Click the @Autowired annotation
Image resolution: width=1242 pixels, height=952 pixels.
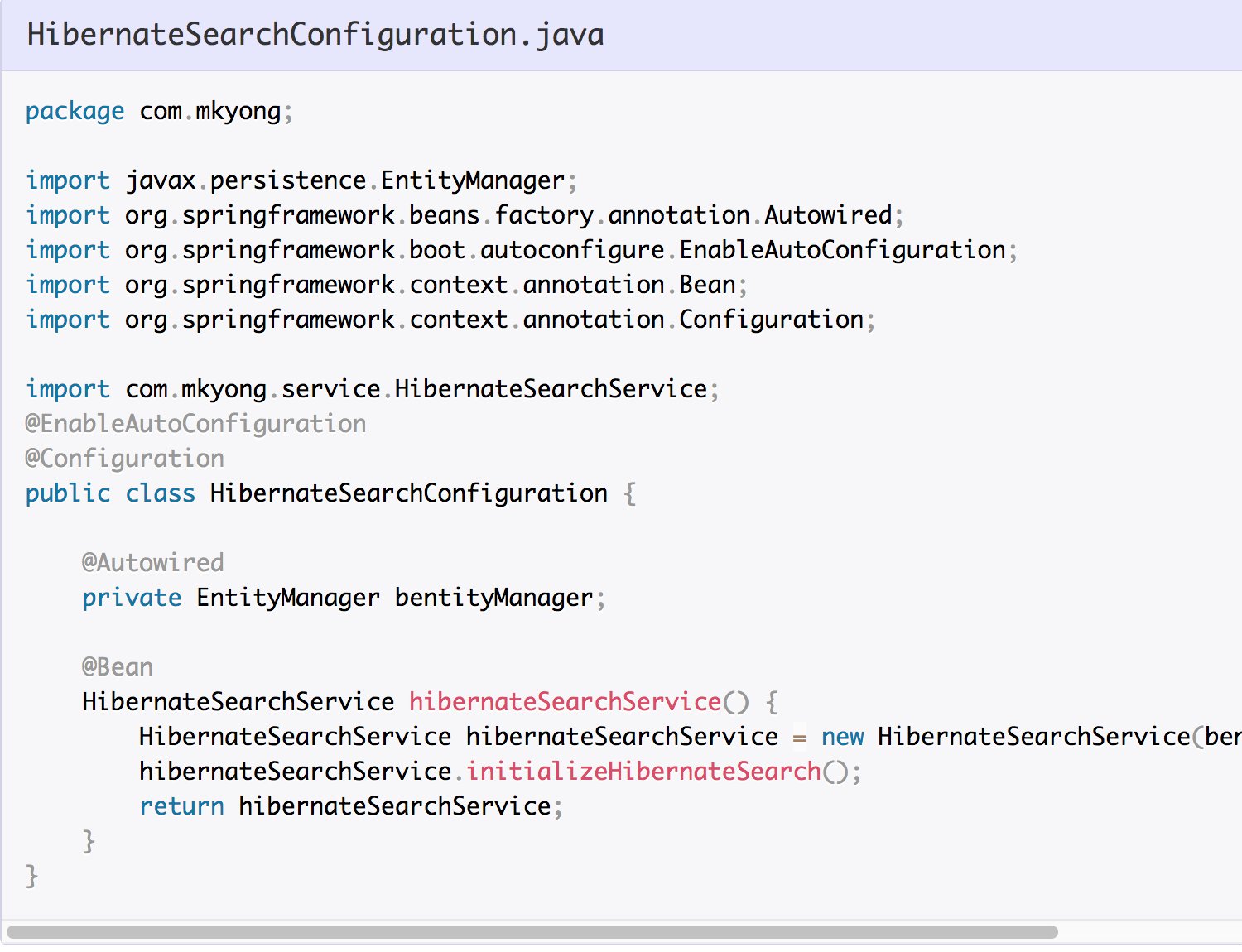153,563
